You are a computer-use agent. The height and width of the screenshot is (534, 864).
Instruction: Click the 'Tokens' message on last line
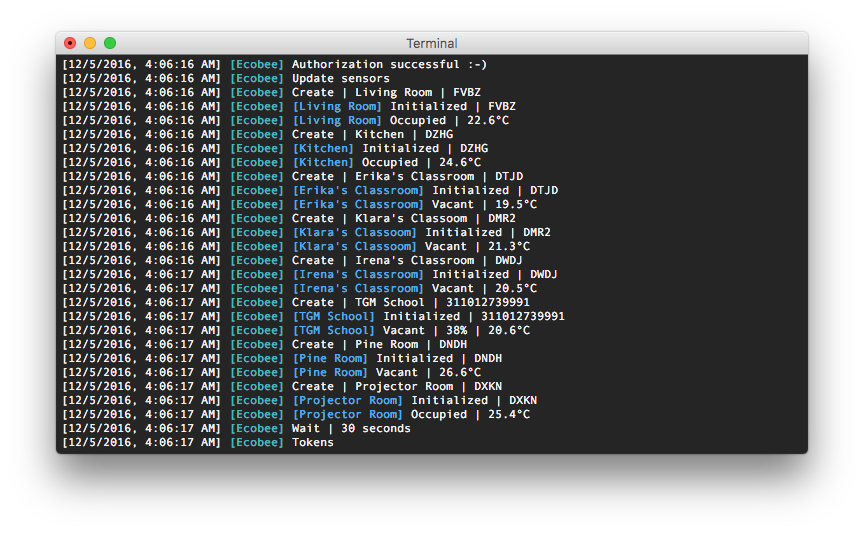click(312, 443)
